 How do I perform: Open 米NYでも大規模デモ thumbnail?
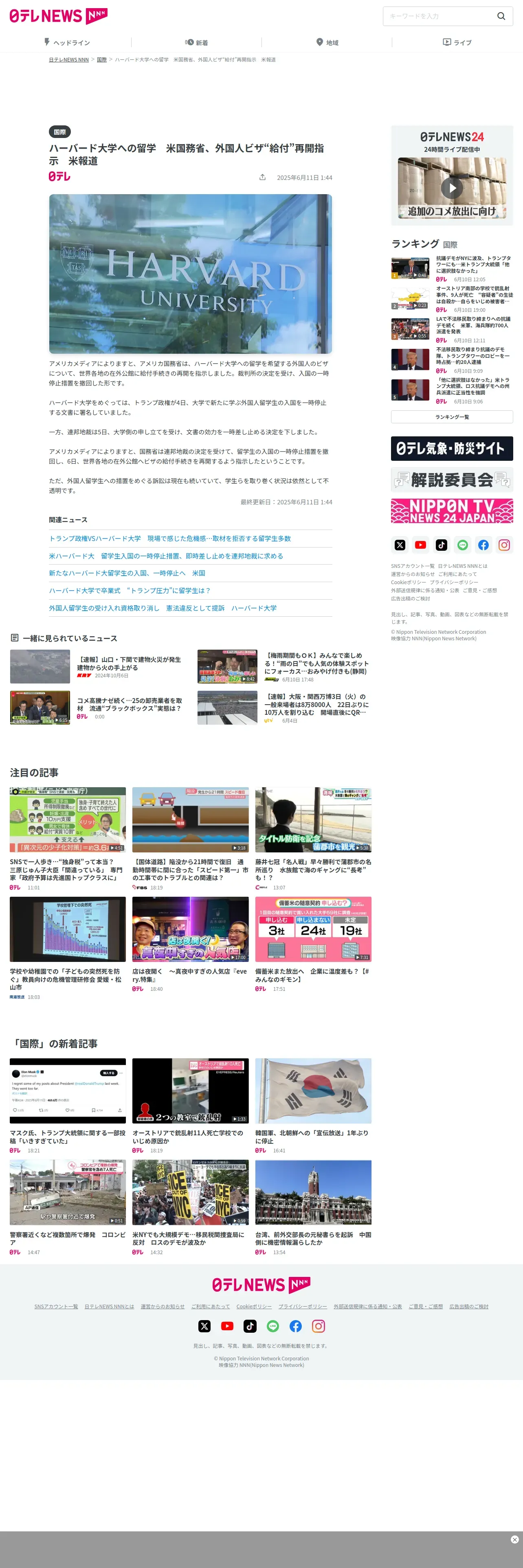(191, 1192)
